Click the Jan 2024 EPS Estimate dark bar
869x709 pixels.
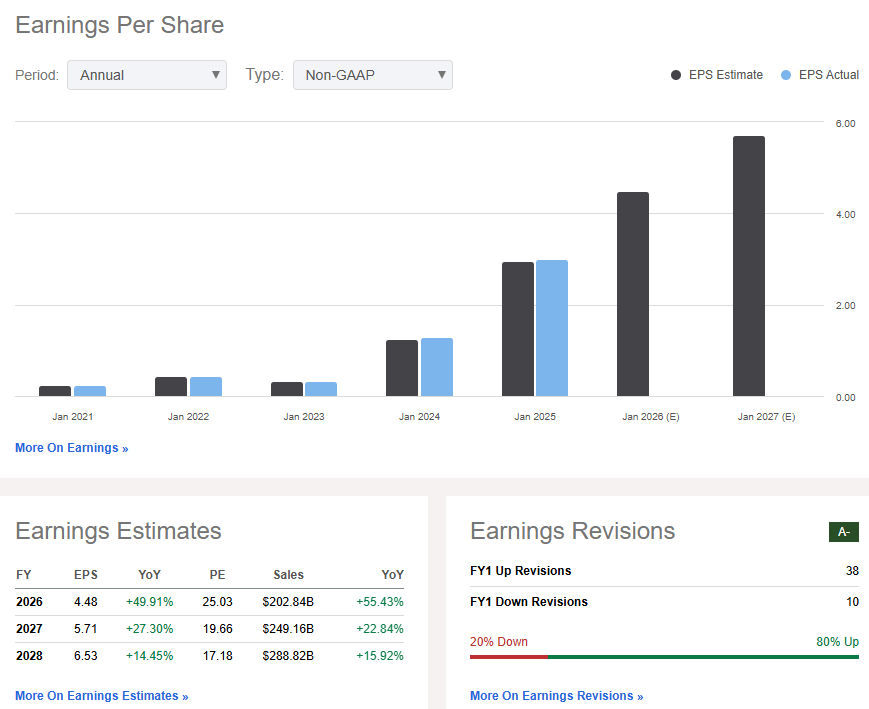402,369
